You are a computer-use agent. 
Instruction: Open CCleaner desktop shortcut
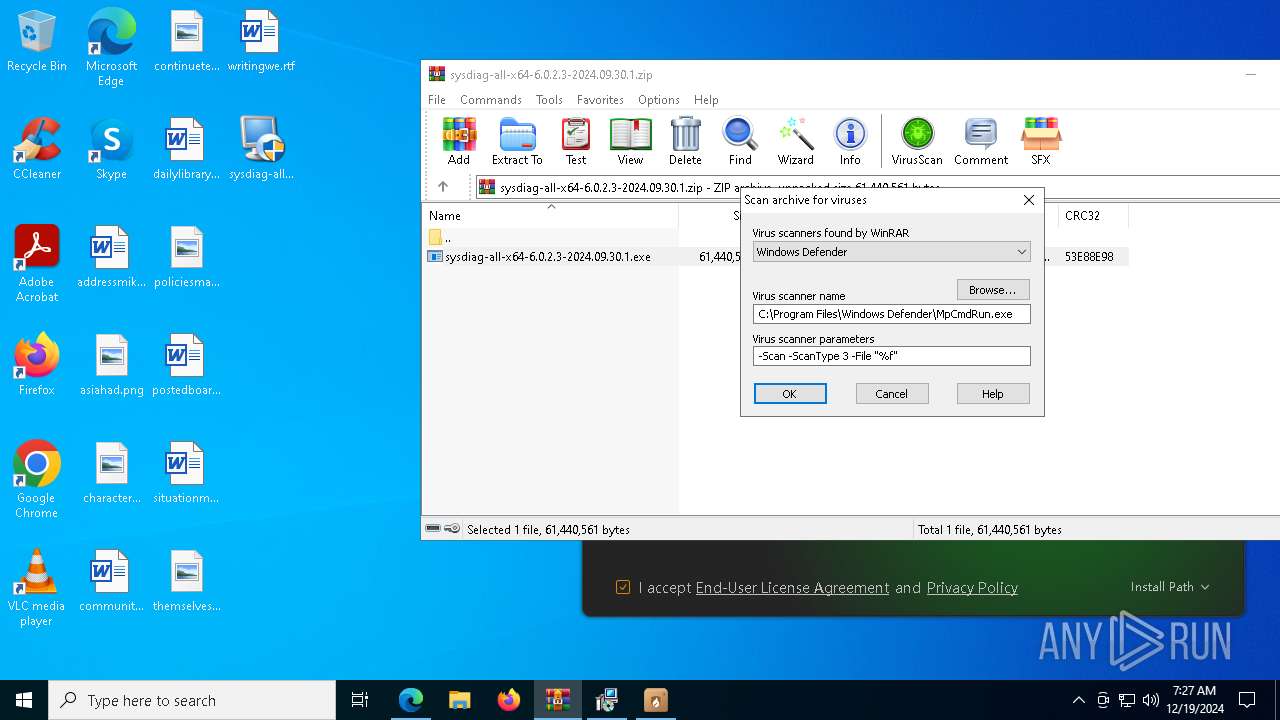(37, 149)
